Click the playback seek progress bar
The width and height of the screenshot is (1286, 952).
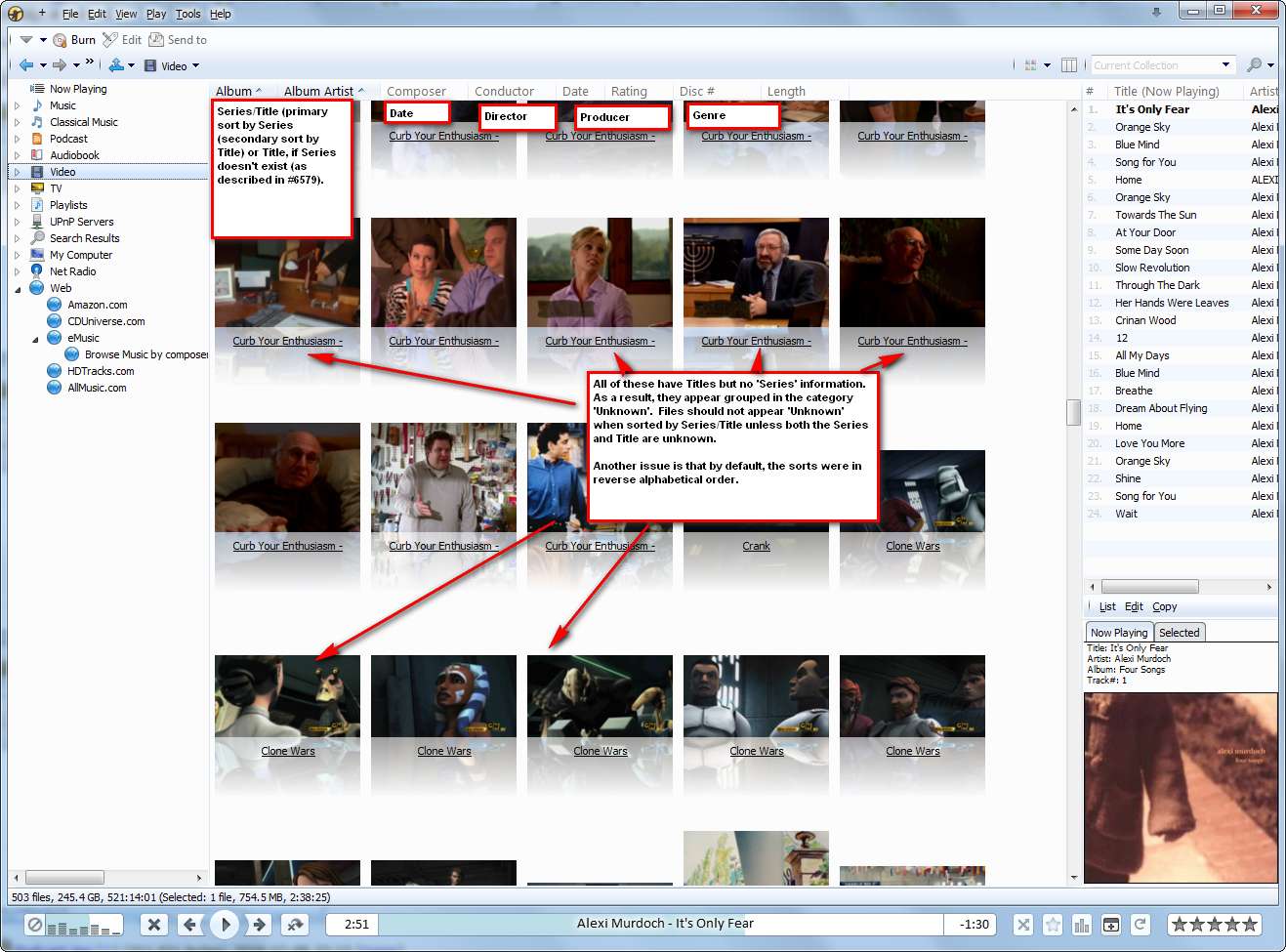pyautogui.click(x=660, y=924)
